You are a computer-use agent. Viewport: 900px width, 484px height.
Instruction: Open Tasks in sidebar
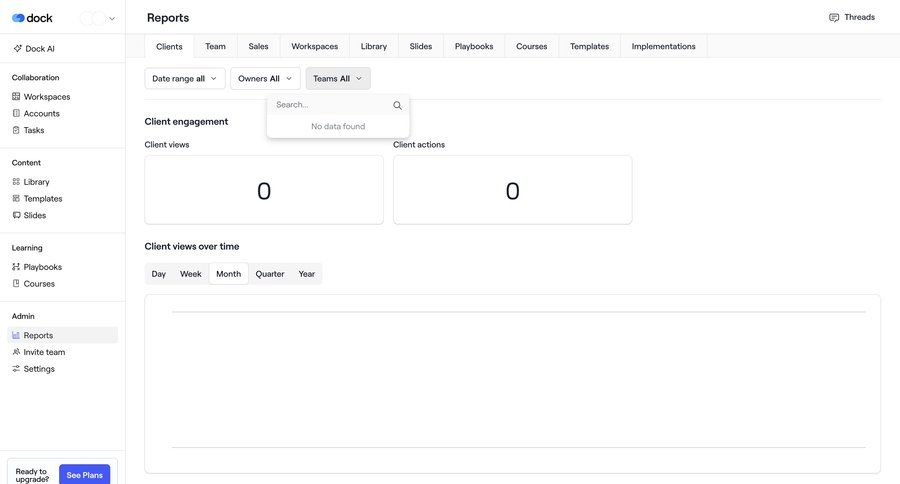[x=63, y=130]
